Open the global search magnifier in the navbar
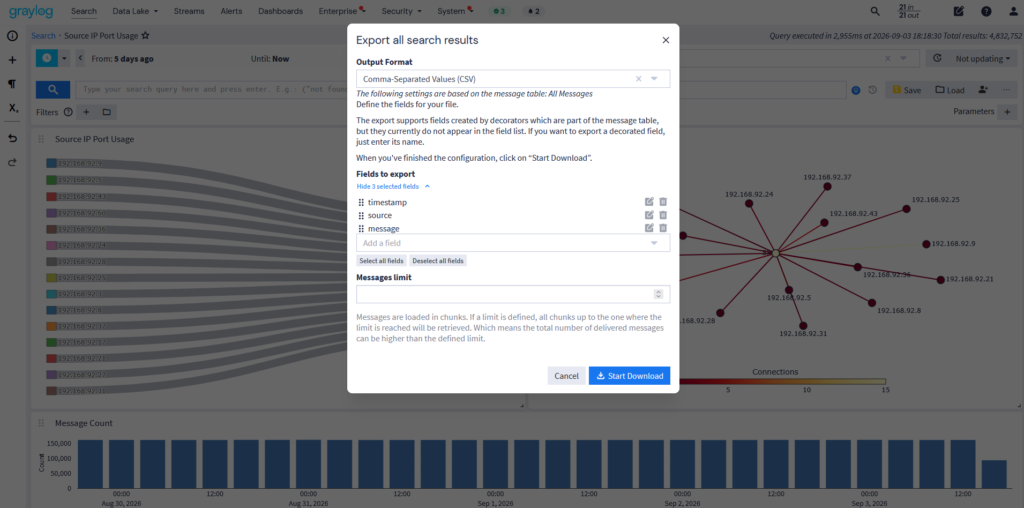The width and height of the screenshot is (1024, 508). pos(875,11)
